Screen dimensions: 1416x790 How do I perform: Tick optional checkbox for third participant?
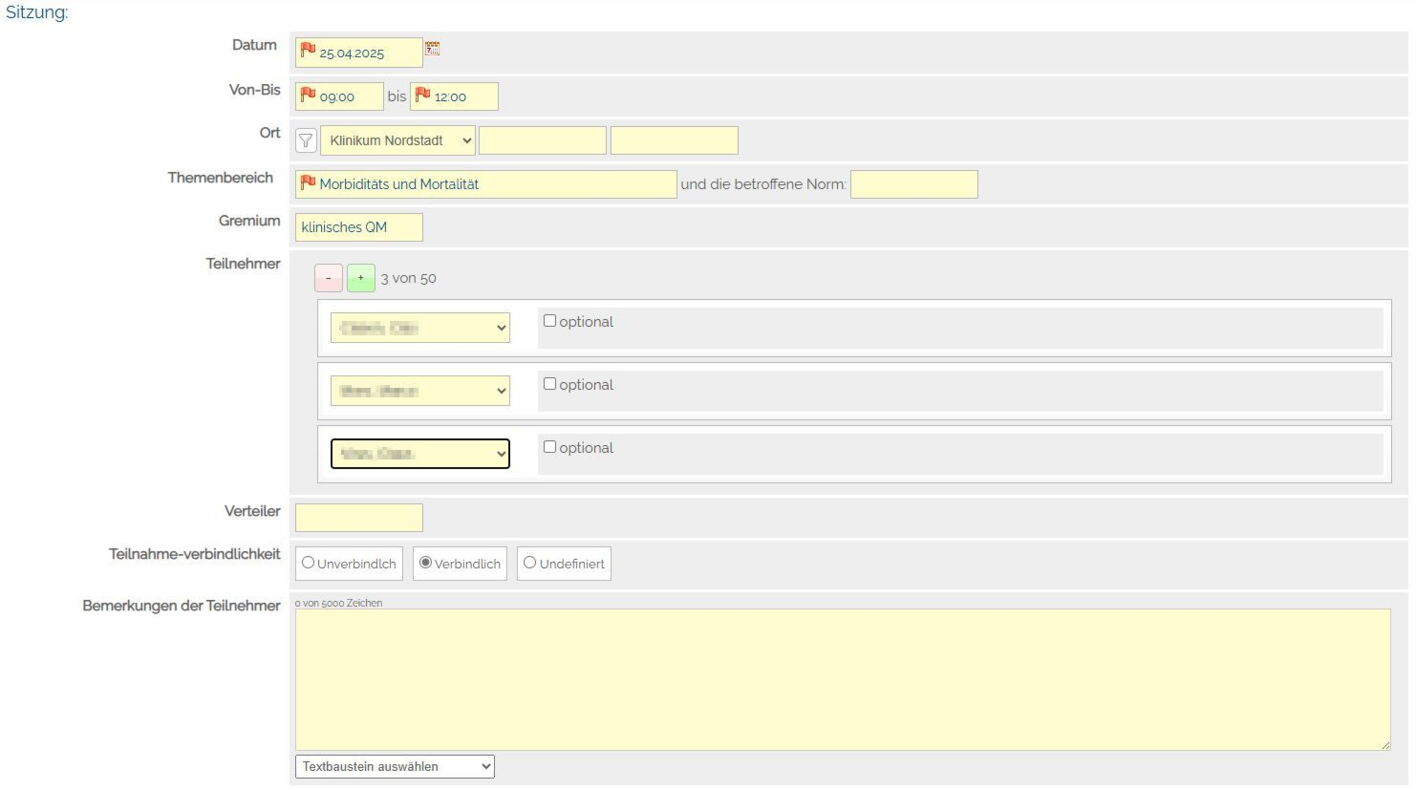[550, 447]
